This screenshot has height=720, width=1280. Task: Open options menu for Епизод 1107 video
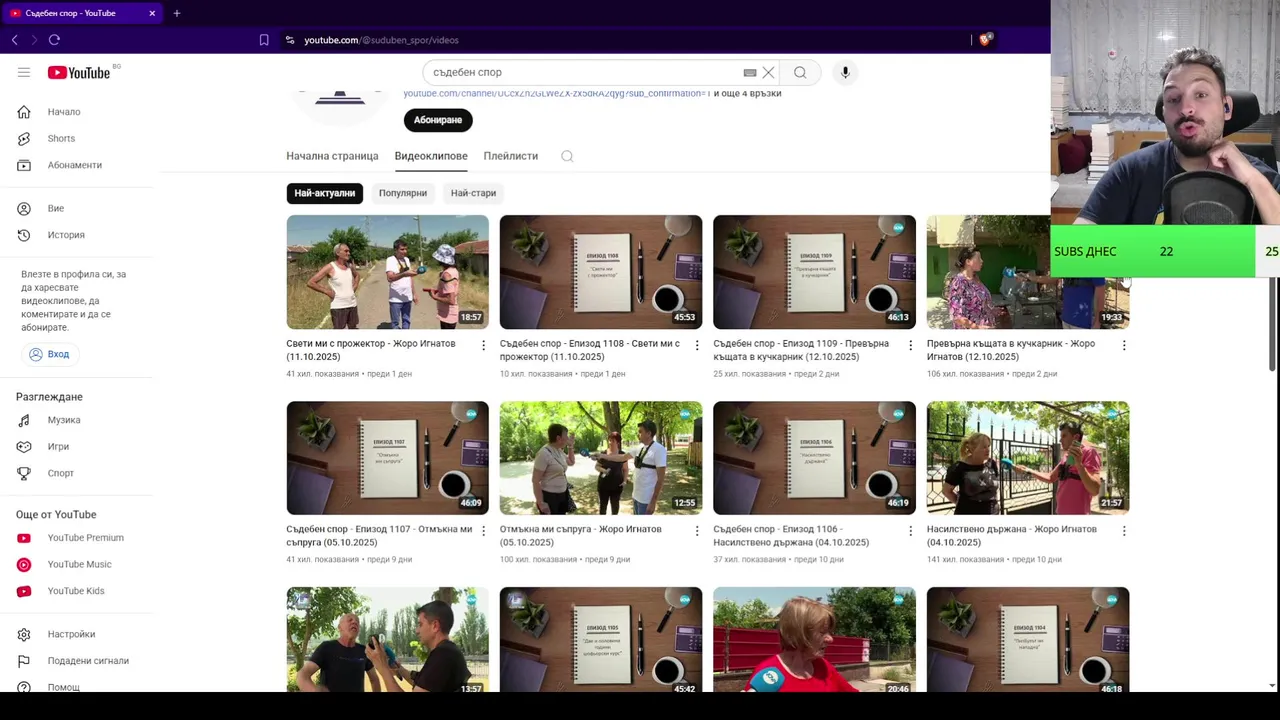[483, 531]
